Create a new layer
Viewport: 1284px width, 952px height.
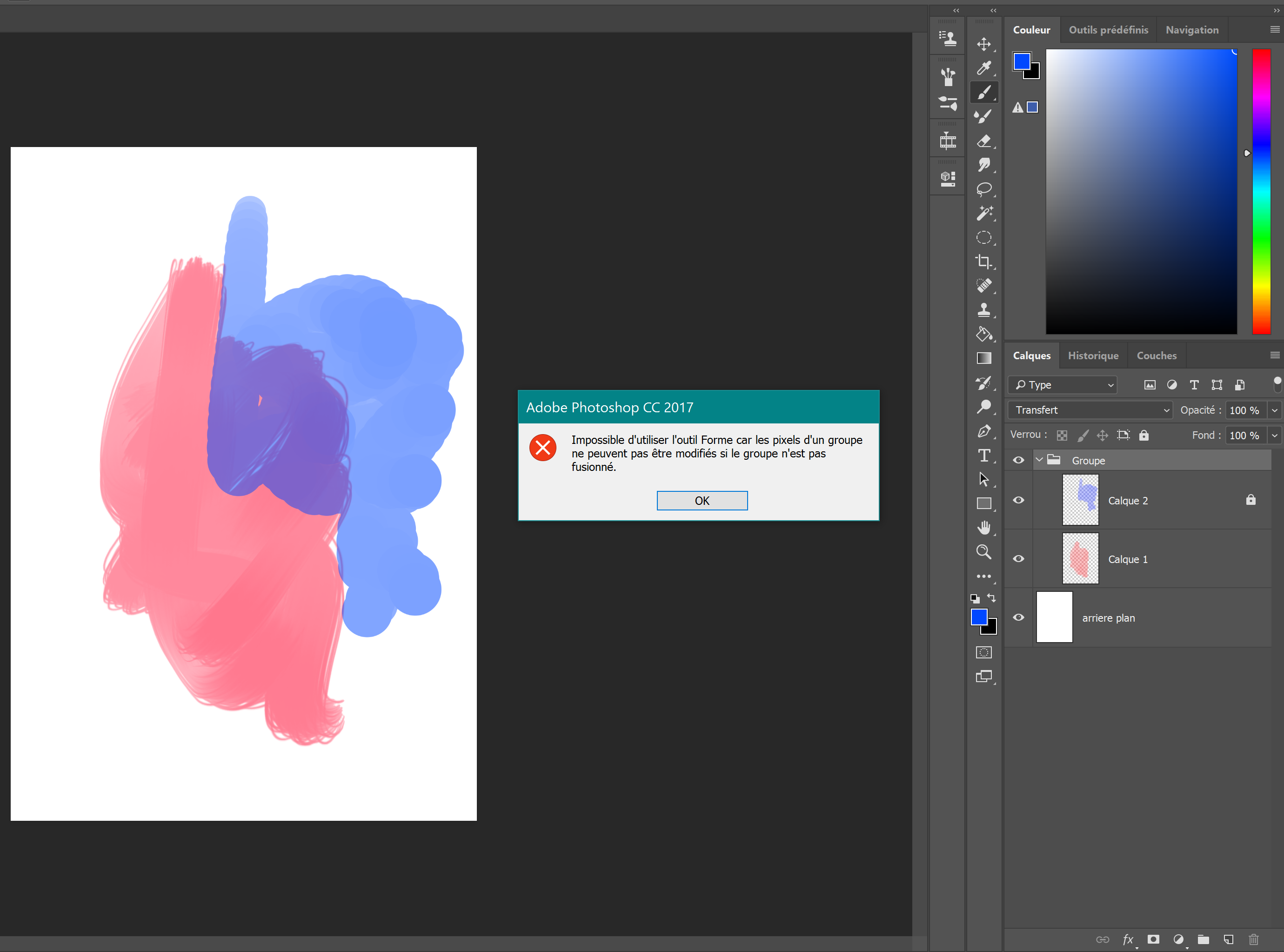[x=1228, y=939]
